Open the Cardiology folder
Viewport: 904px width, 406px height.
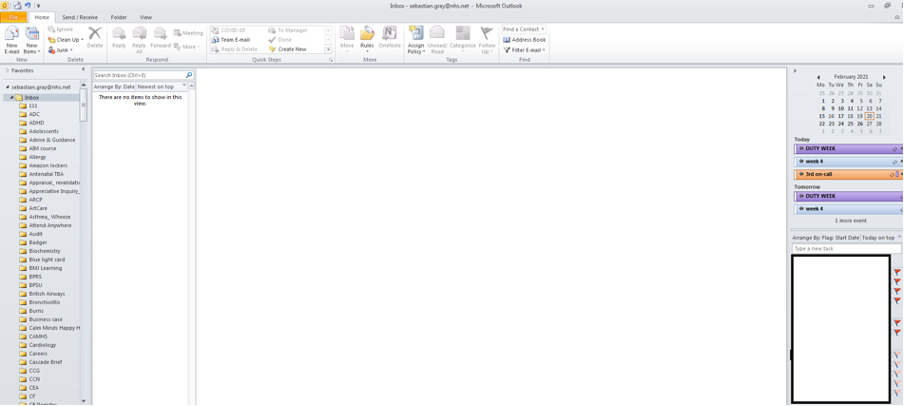click(42, 345)
